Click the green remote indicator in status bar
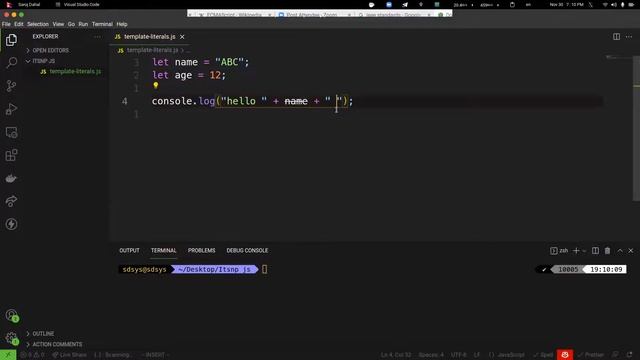640x360 pixels. click(x=8, y=355)
